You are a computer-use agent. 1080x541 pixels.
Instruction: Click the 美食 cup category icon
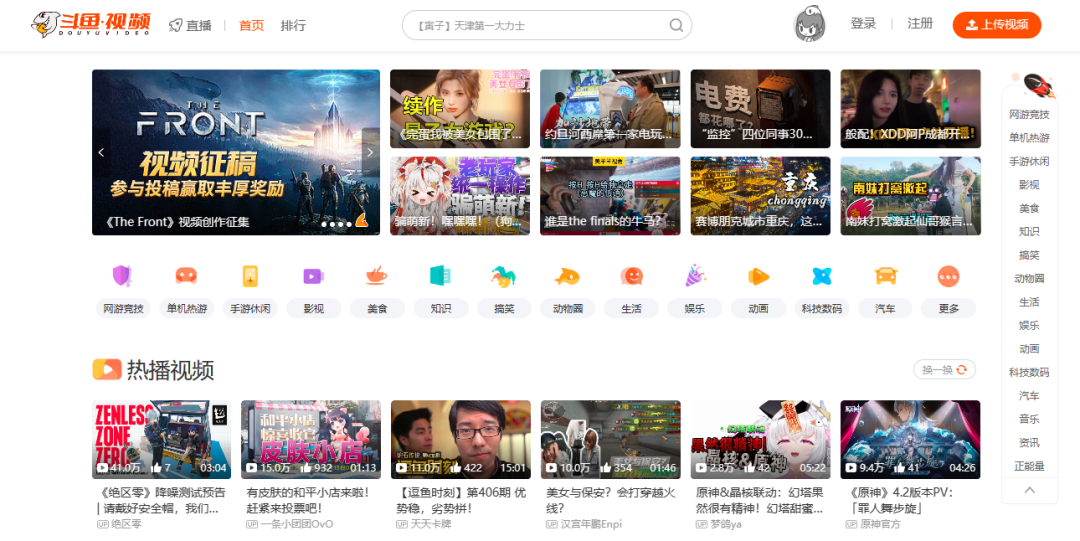(x=377, y=276)
